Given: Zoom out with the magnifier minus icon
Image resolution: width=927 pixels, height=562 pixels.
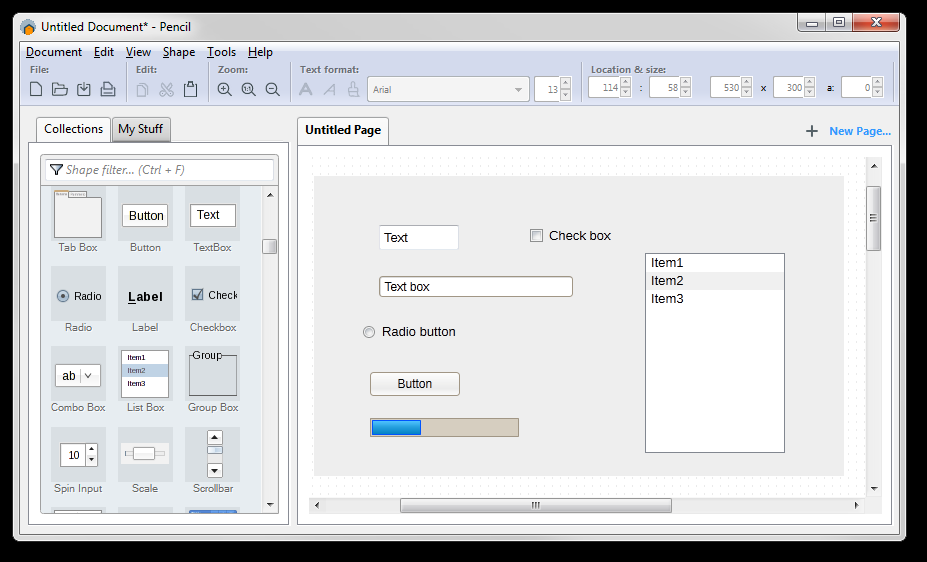Looking at the screenshot, I should click(273, 89).
